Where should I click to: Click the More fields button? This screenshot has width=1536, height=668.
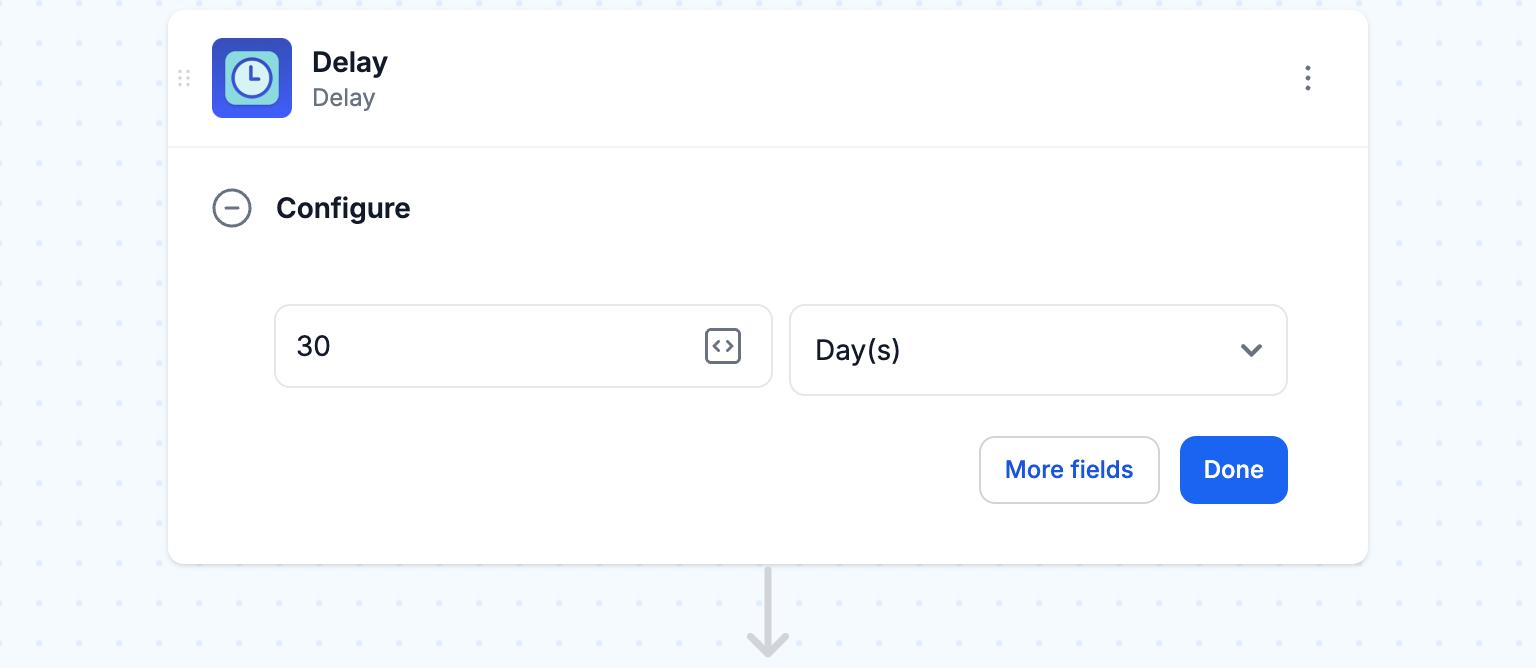(1069, 470)
